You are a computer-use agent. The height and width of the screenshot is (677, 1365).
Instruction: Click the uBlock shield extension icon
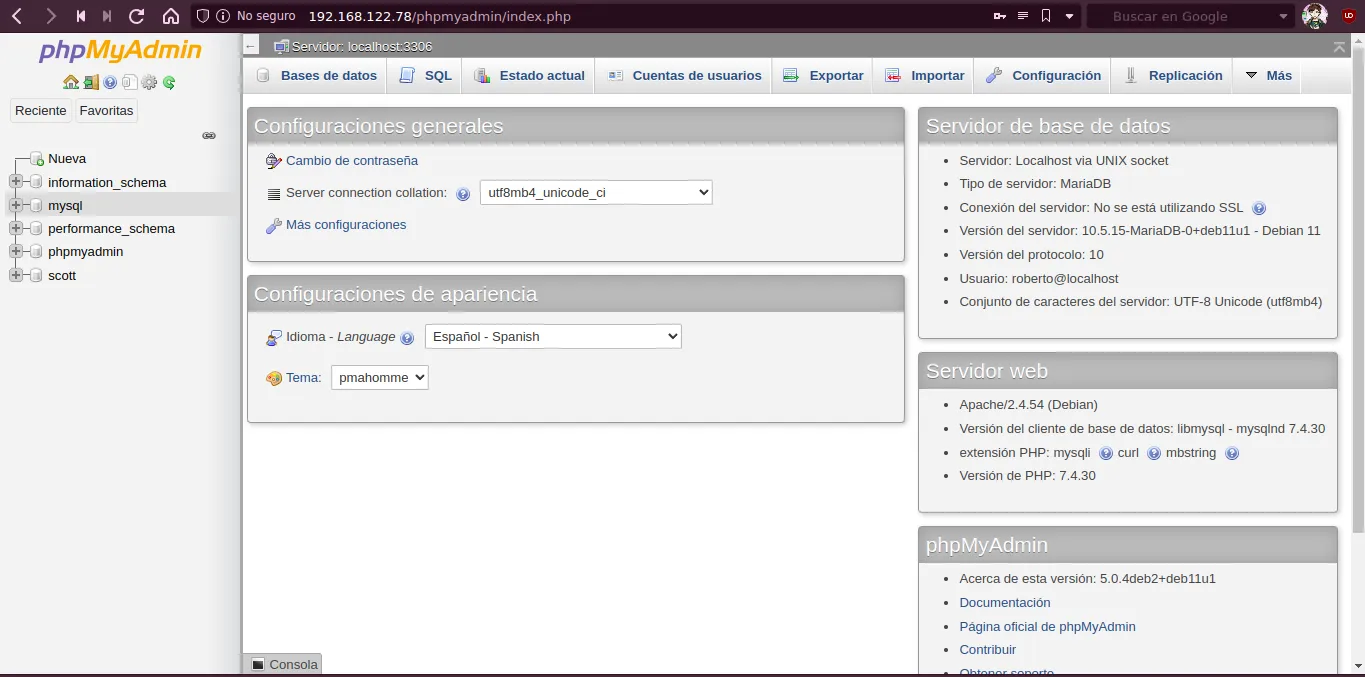[1347, 16]
